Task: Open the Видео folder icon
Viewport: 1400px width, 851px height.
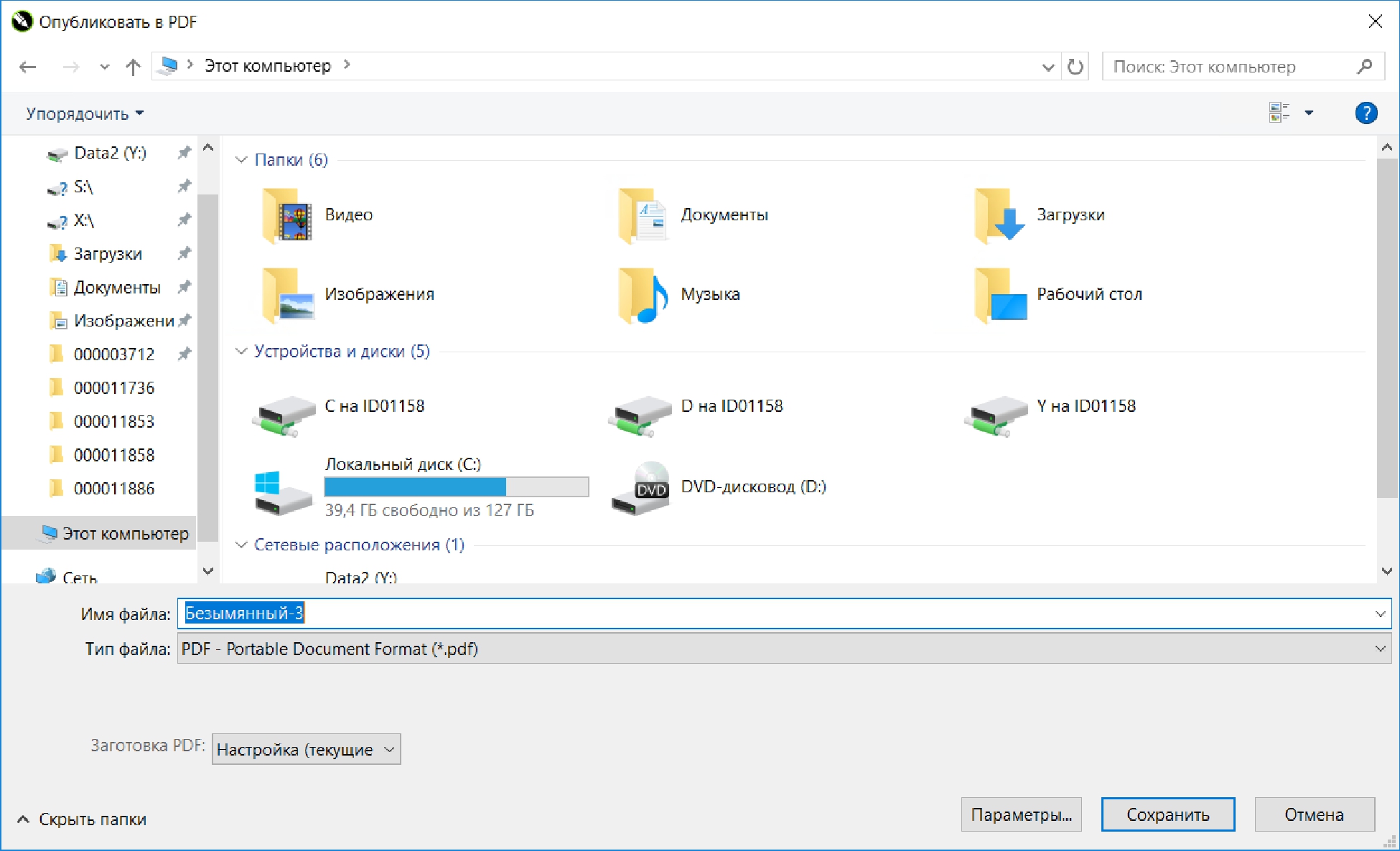Action: click(x=286, y=215)
